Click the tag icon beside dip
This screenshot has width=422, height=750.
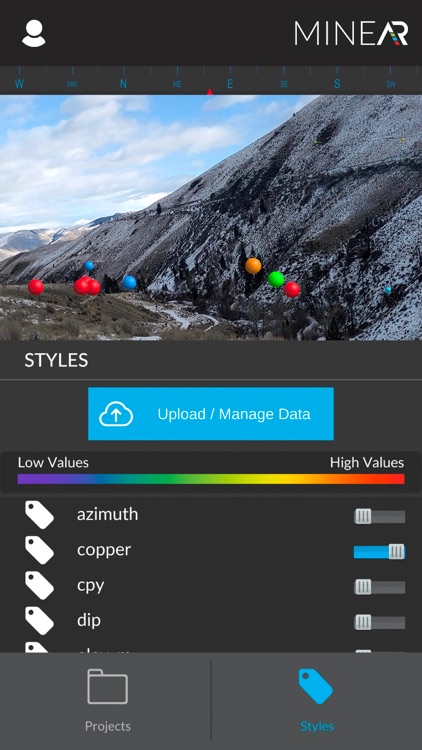pos(39,621)
